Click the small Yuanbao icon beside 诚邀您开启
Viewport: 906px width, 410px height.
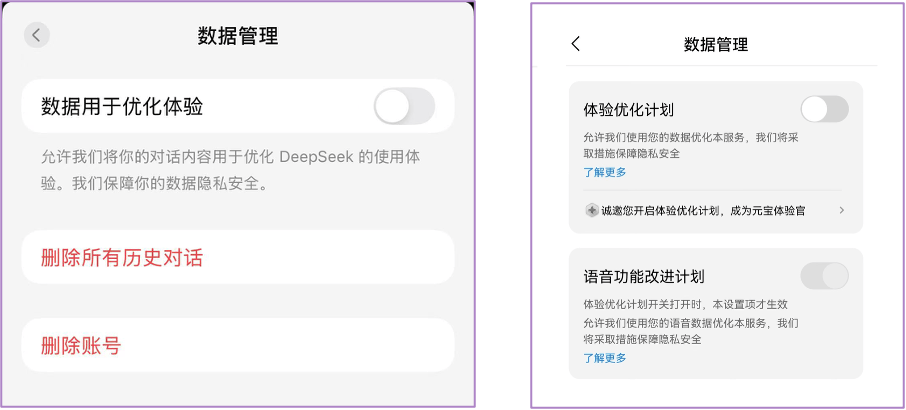coord(592,211)
